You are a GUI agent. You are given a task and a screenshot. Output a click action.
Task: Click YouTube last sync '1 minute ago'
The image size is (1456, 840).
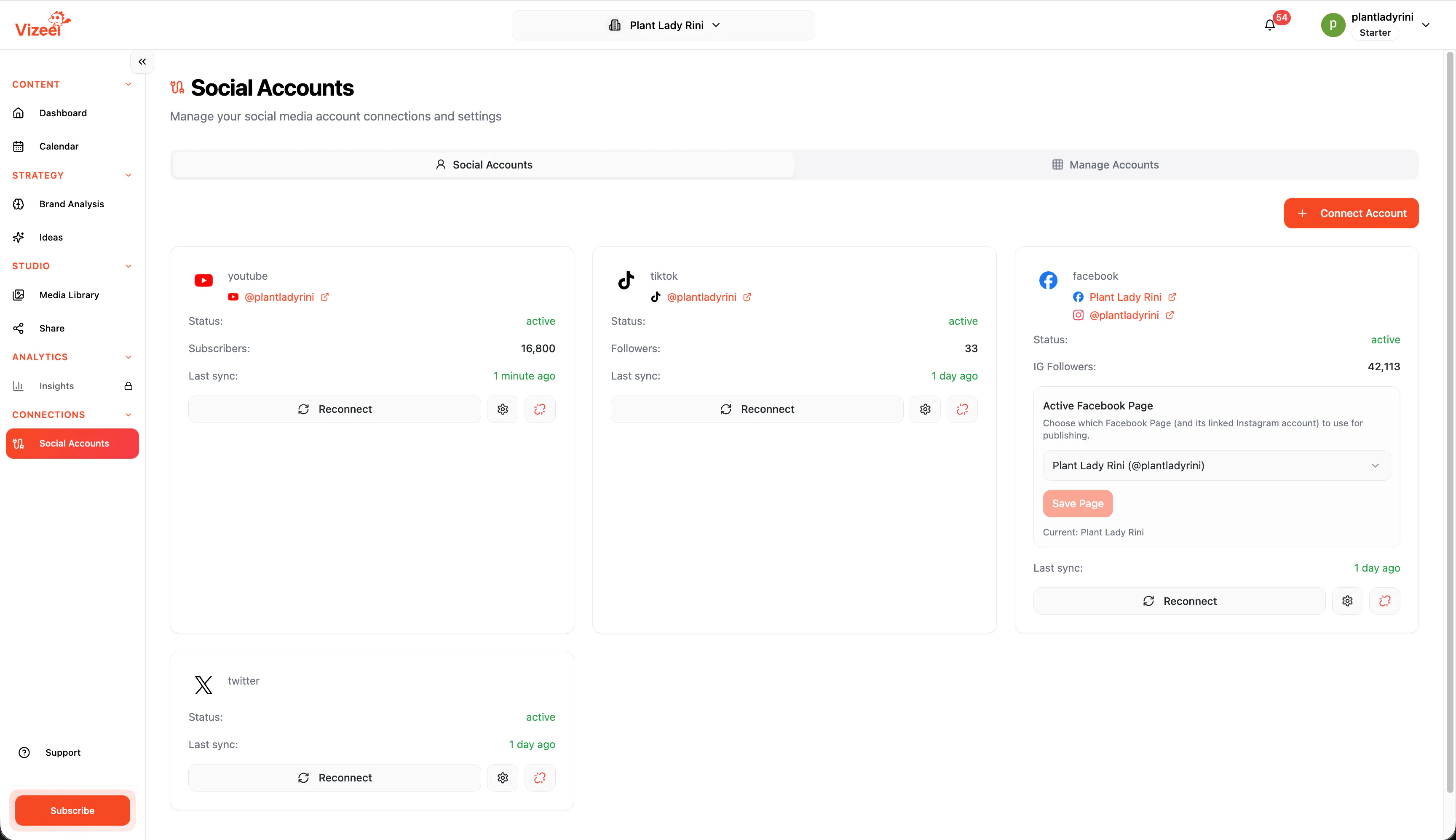point(524,376)
